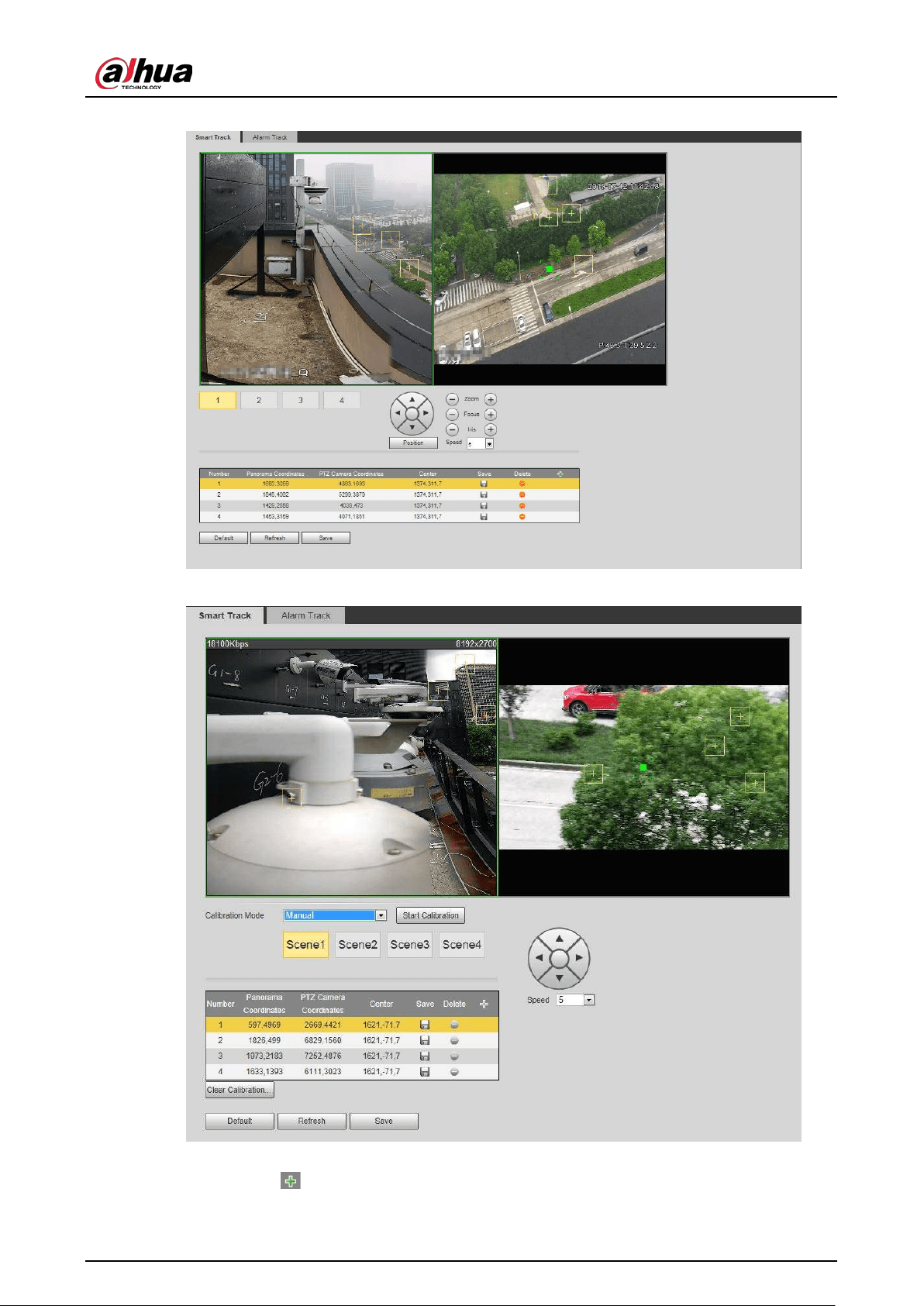The height and width of the screenshot is (1306, 924).
Task: Open Speed dropdown near Position button
Action: click(480, 443)
